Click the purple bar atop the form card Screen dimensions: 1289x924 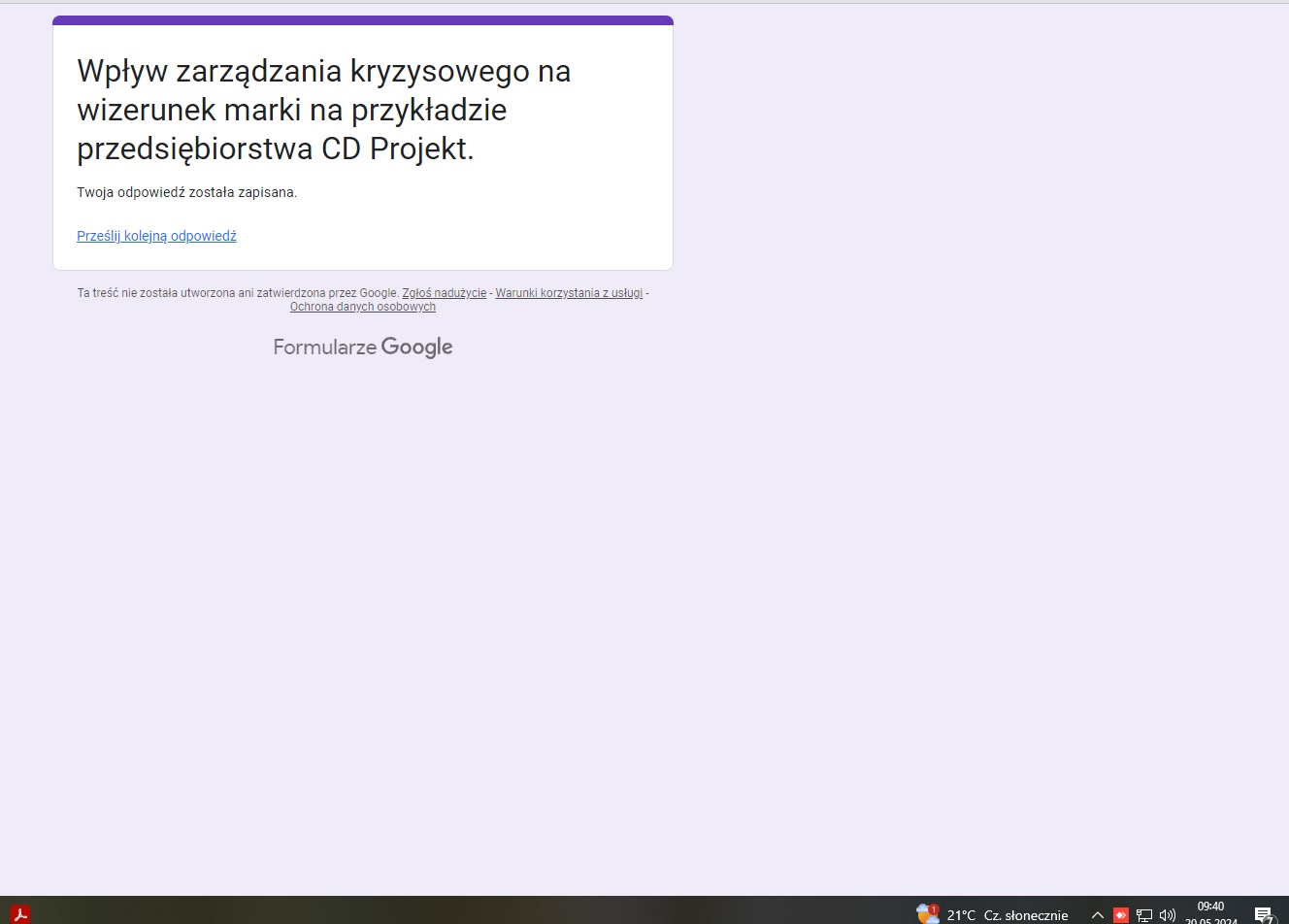tap(362, 20)
